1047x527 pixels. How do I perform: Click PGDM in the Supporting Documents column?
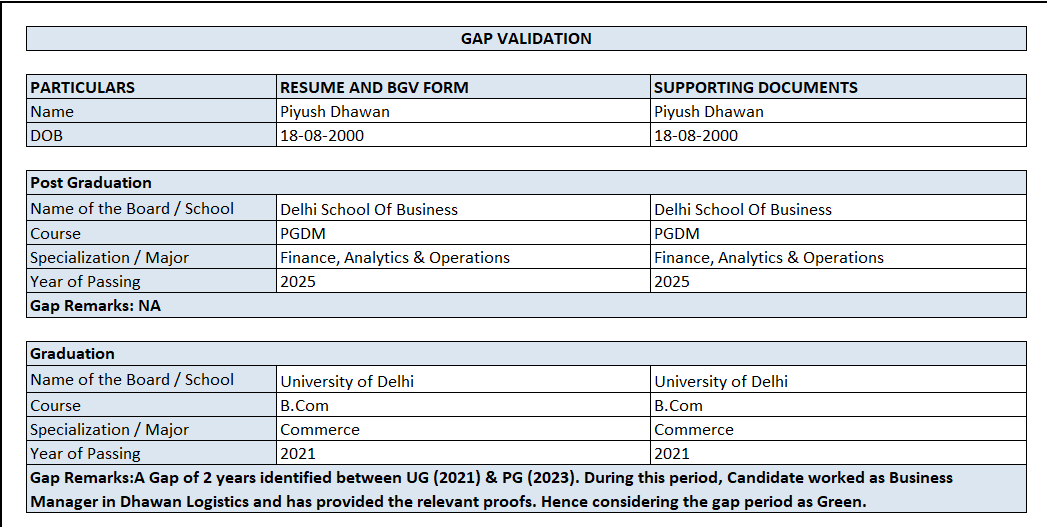click(x=838, y=234)
